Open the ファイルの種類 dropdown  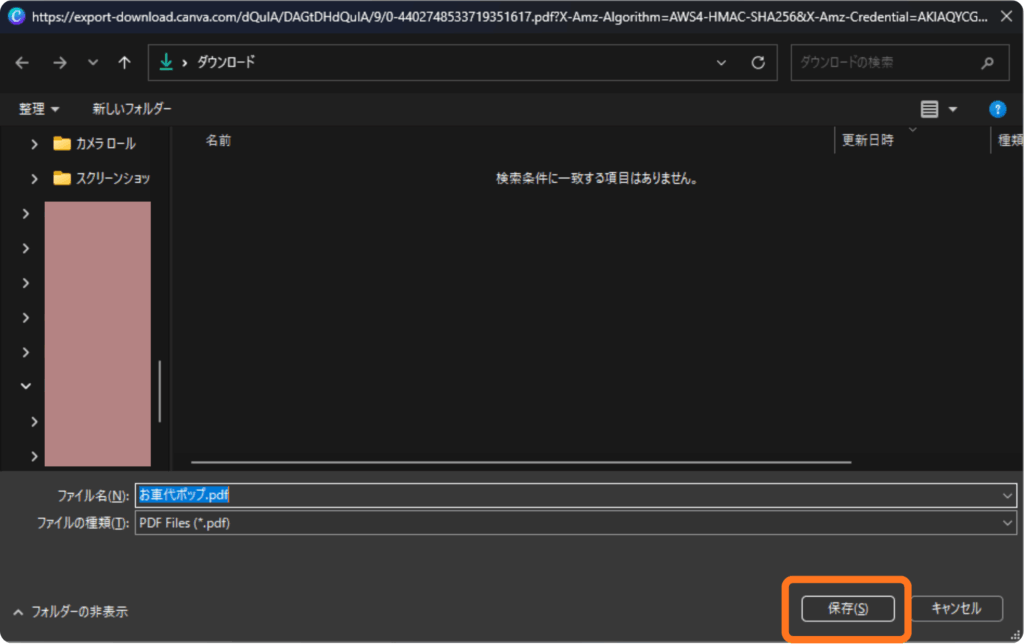1007,523
